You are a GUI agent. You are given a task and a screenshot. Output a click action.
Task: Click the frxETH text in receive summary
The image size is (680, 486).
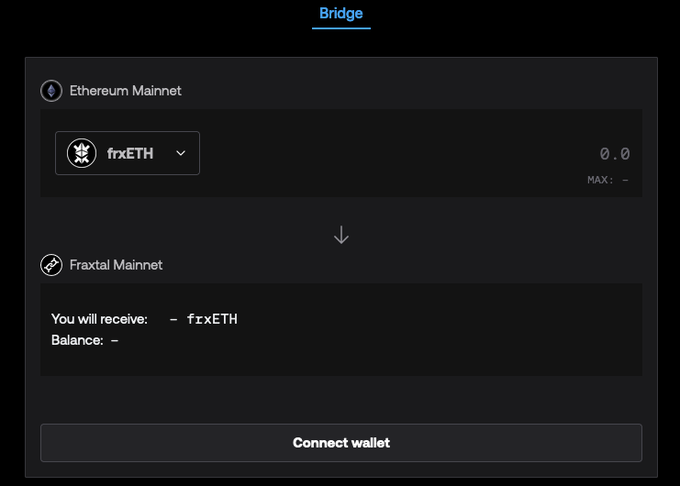pyautogui.click(x=212, y=319)
